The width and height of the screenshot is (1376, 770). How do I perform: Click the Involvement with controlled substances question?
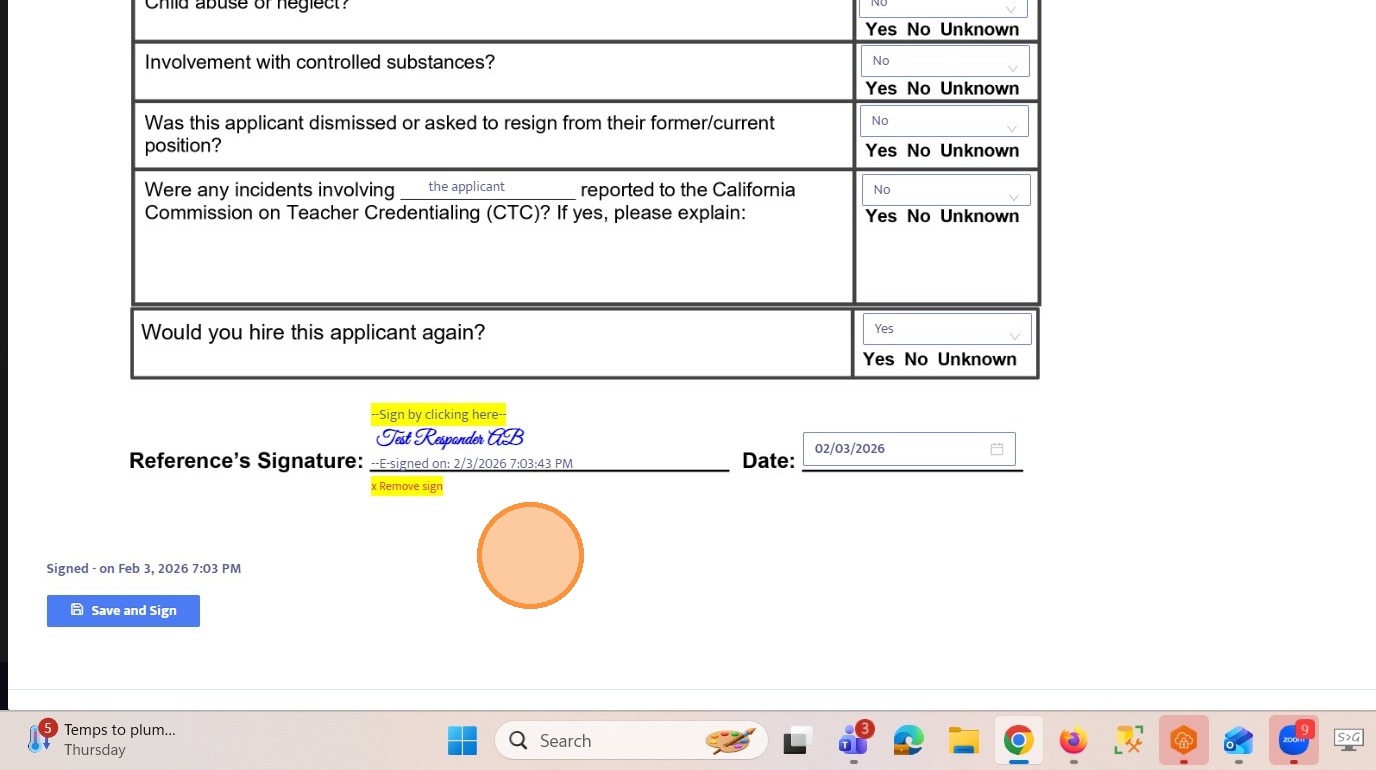[320, 62]
